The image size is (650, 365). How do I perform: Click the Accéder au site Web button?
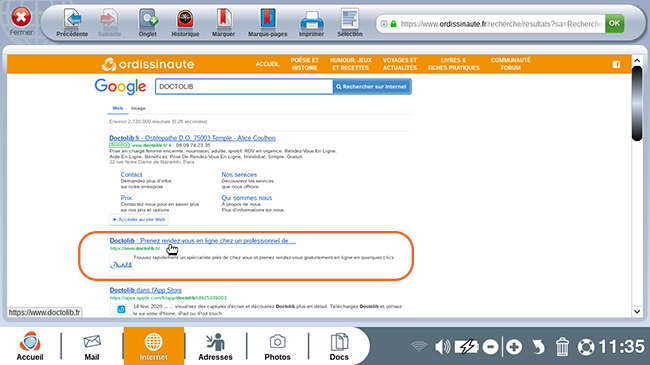point(139,219)
